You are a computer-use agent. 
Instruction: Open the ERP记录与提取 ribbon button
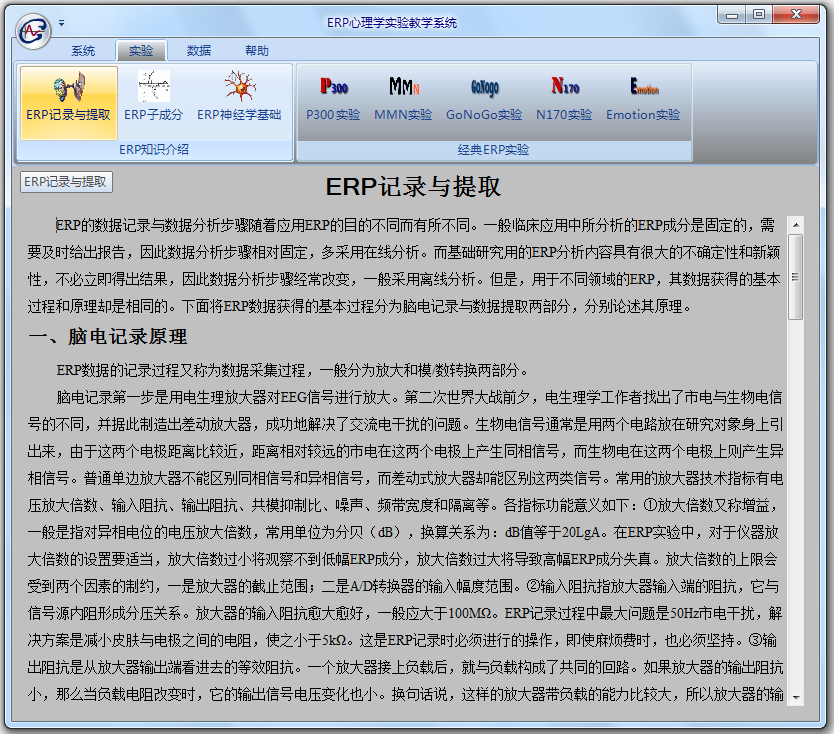click(x=69, y=103)
